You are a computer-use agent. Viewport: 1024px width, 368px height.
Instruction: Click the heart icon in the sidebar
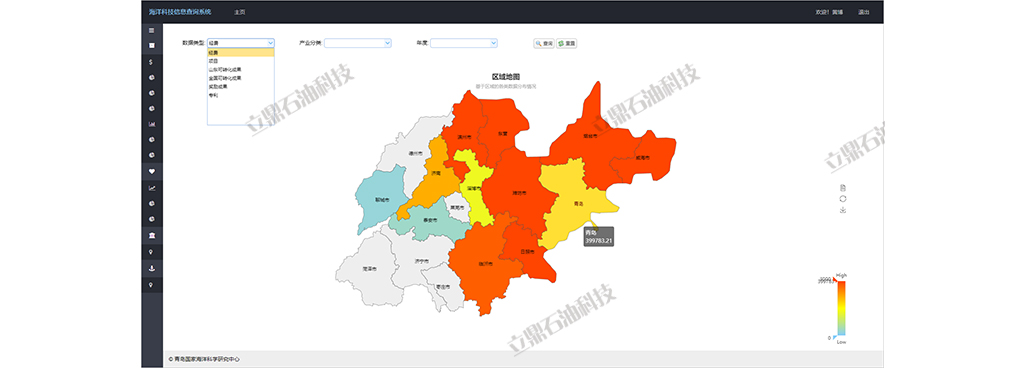tap(152, 172)
